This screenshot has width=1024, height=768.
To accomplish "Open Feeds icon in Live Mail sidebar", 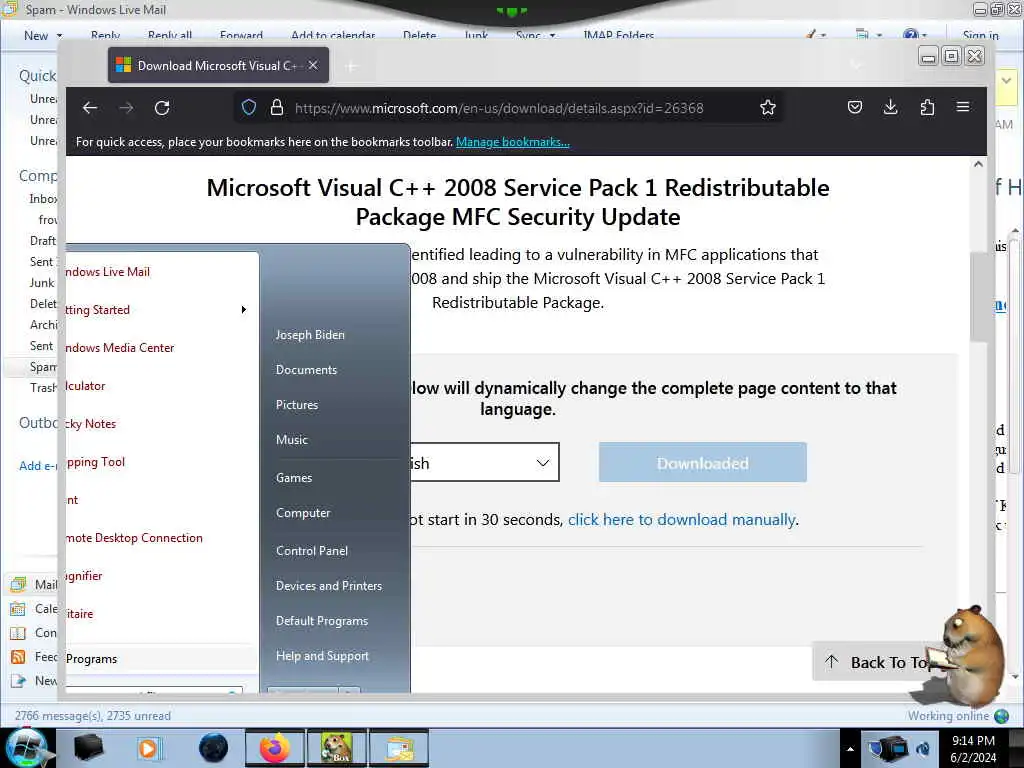I will pyautogui.click(x=18, y=657).
